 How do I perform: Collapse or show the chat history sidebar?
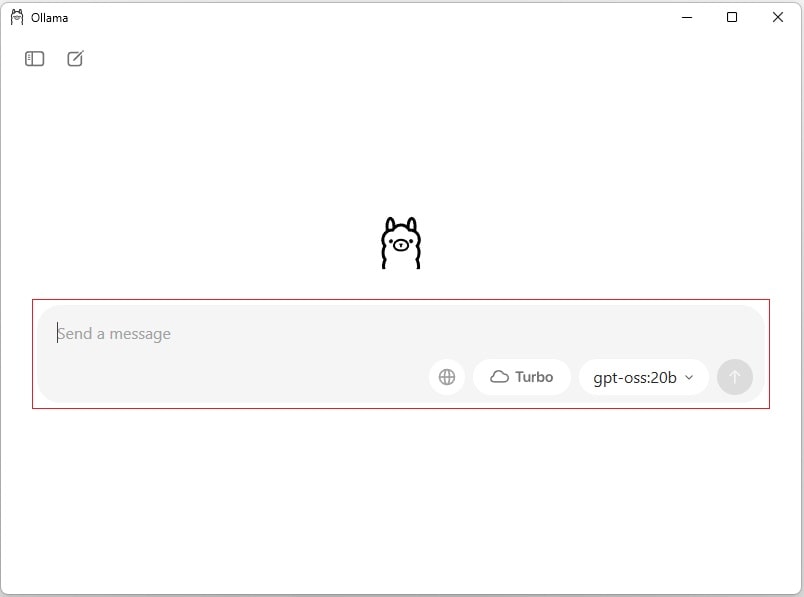[34, 58]
